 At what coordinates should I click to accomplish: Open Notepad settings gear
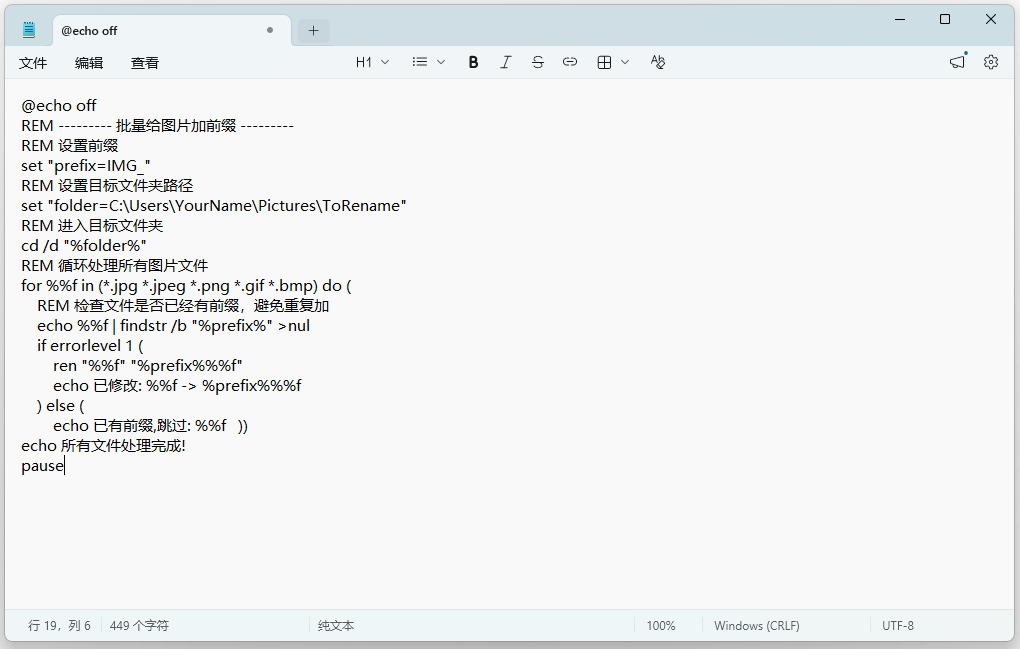click(991, 62)
